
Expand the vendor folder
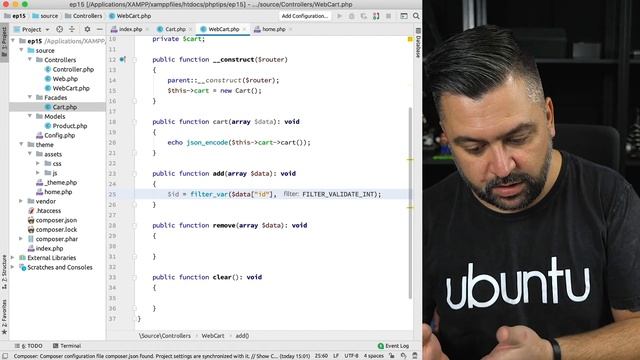point(22,201)
